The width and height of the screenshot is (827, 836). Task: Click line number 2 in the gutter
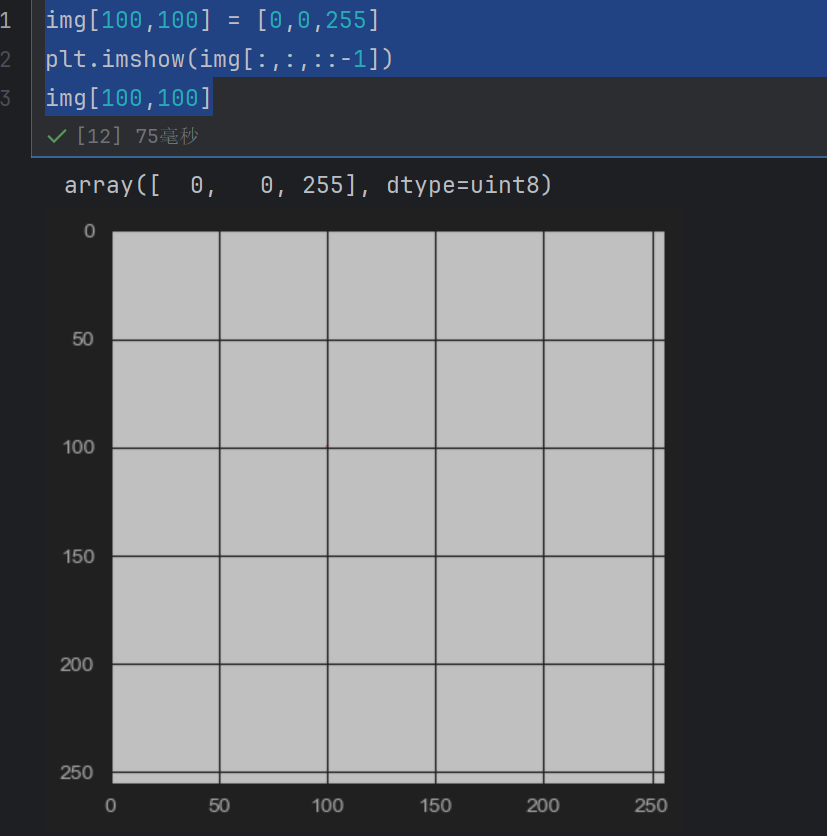[5, 59]
